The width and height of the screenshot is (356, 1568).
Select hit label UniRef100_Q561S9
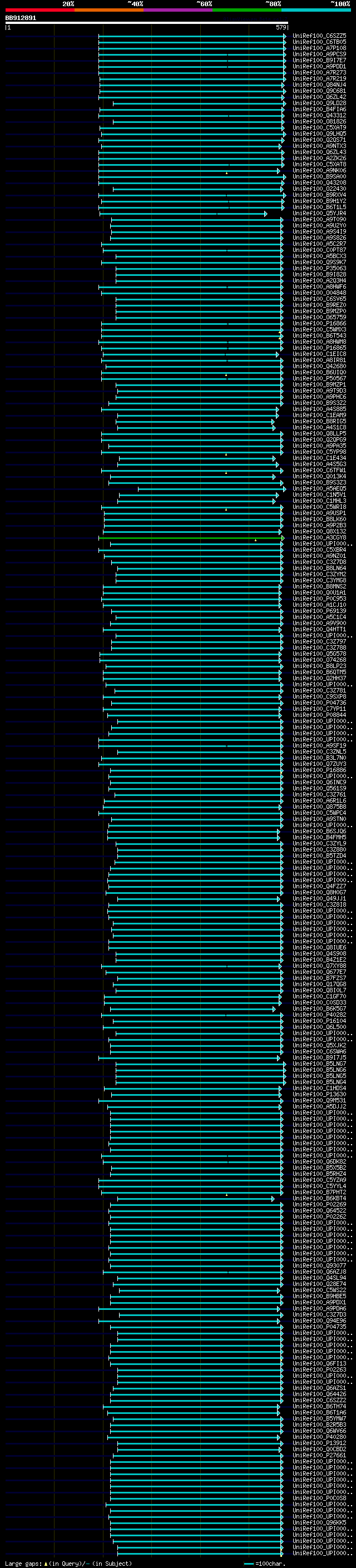pyautogui.click(x=319, y=788)
